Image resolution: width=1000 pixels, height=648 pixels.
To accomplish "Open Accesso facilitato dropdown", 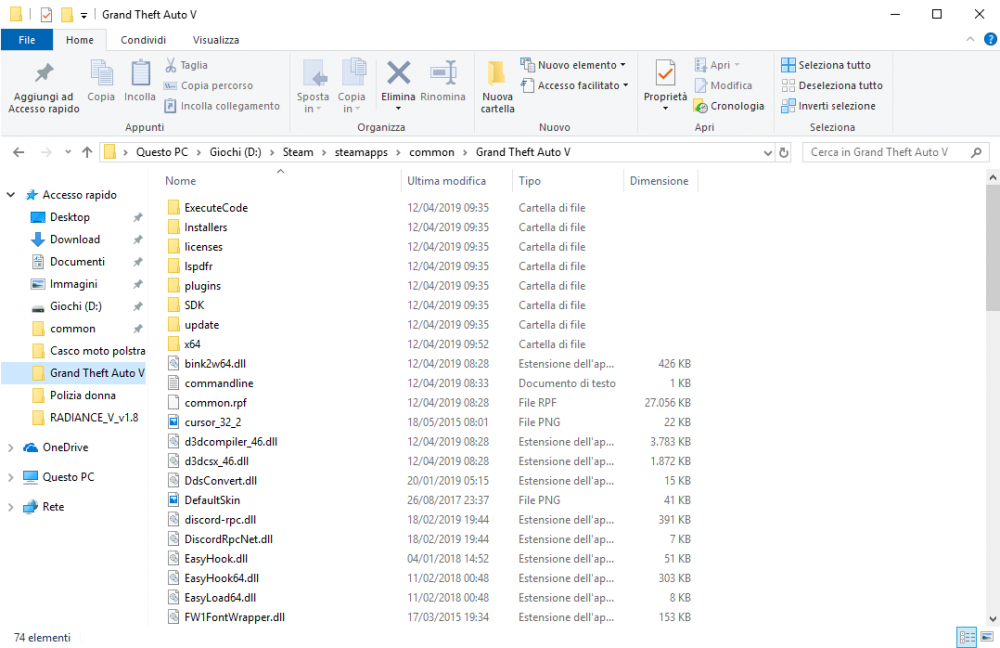I will [x=575, y=85].
